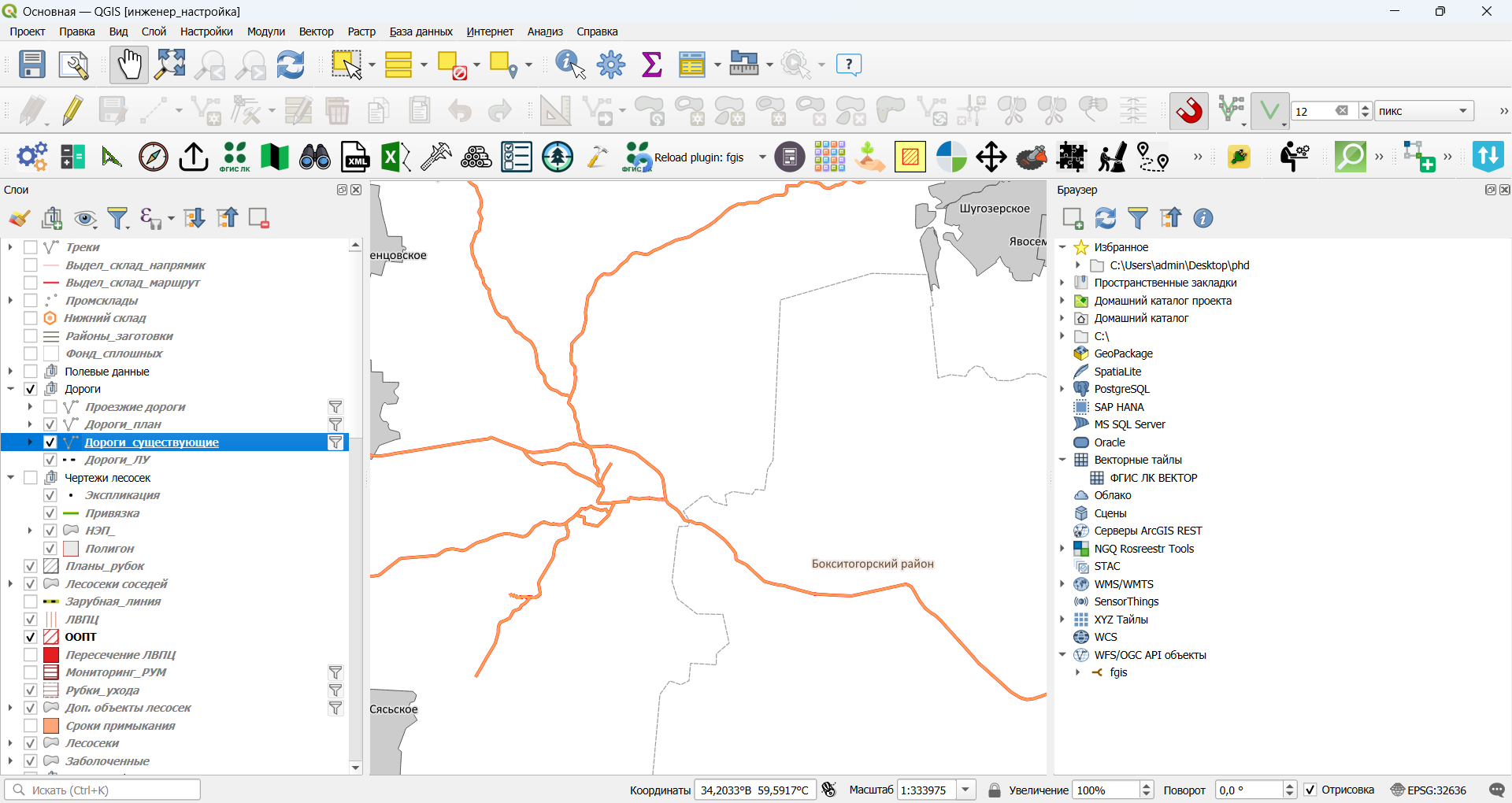The image size is (1512, 803).
Task: Expand the PostgreSQL browser node
Action: [1062, 389]
